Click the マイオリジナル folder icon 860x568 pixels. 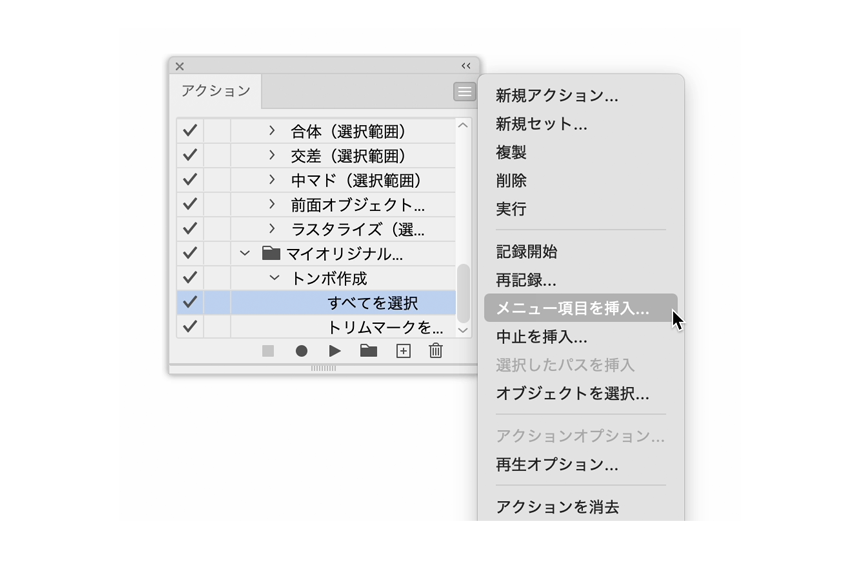pyautogui.click(x=271, y=253)
